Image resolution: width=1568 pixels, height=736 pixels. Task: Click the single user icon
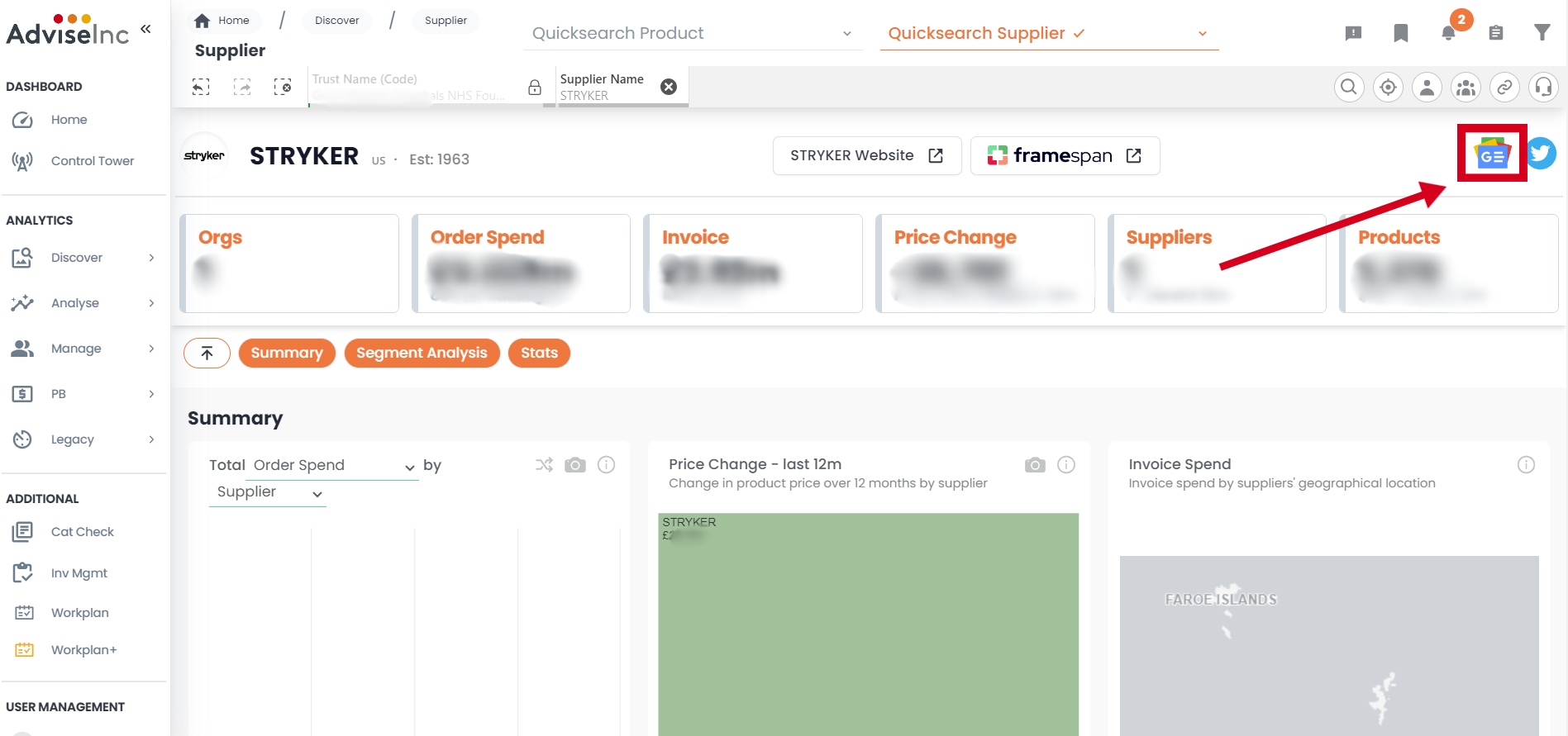click(x=1427, y=87)
